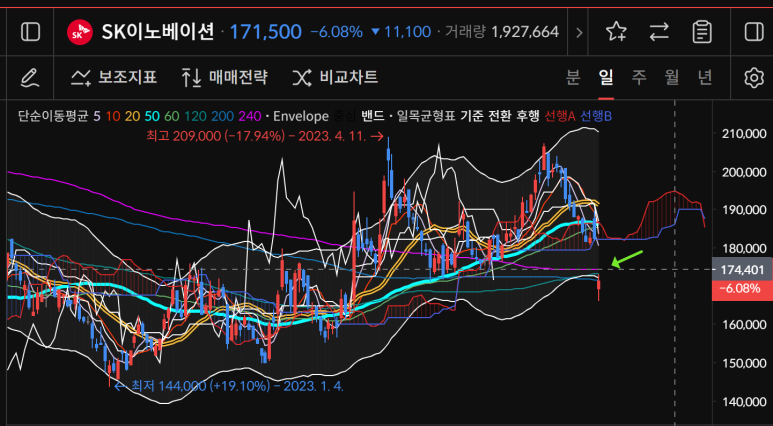Viewport: 773px width, 426px height.
Task: Open chart settings gear
Action: click(x=754, y=78)
